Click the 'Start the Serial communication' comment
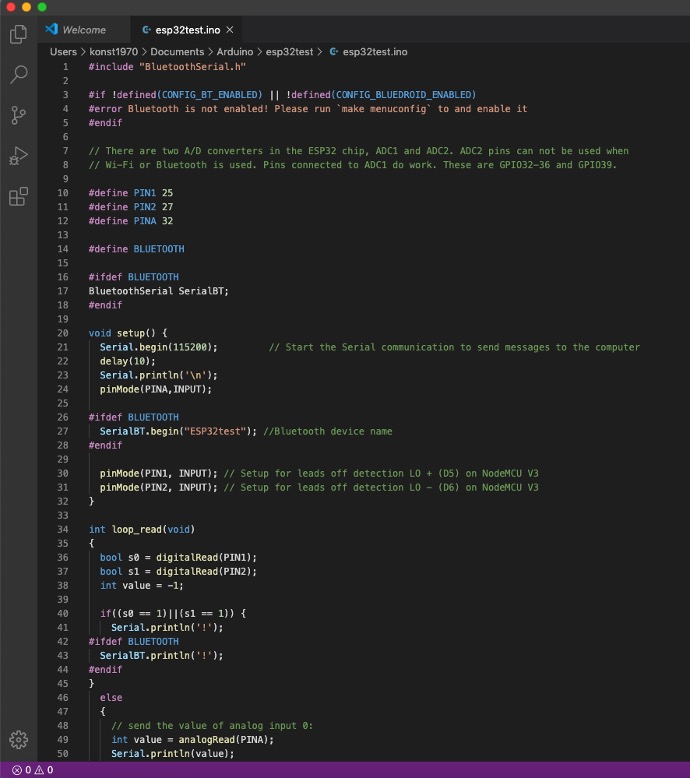 point(454,347)
